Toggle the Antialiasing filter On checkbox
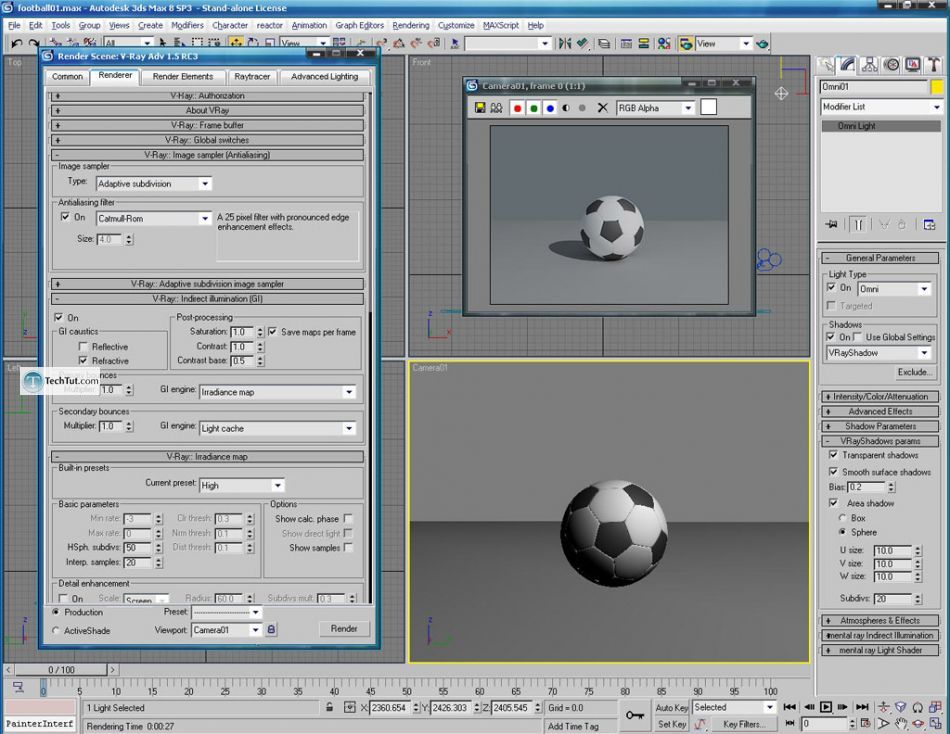 [65, 217]
